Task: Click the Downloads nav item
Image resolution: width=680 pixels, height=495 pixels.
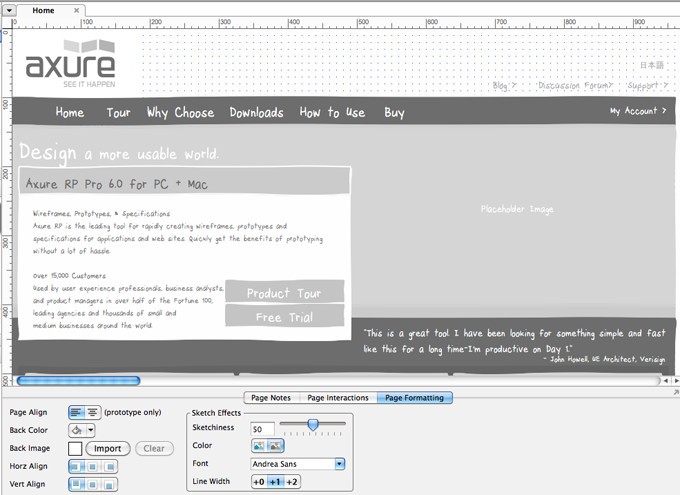Action: coord(256,113)
